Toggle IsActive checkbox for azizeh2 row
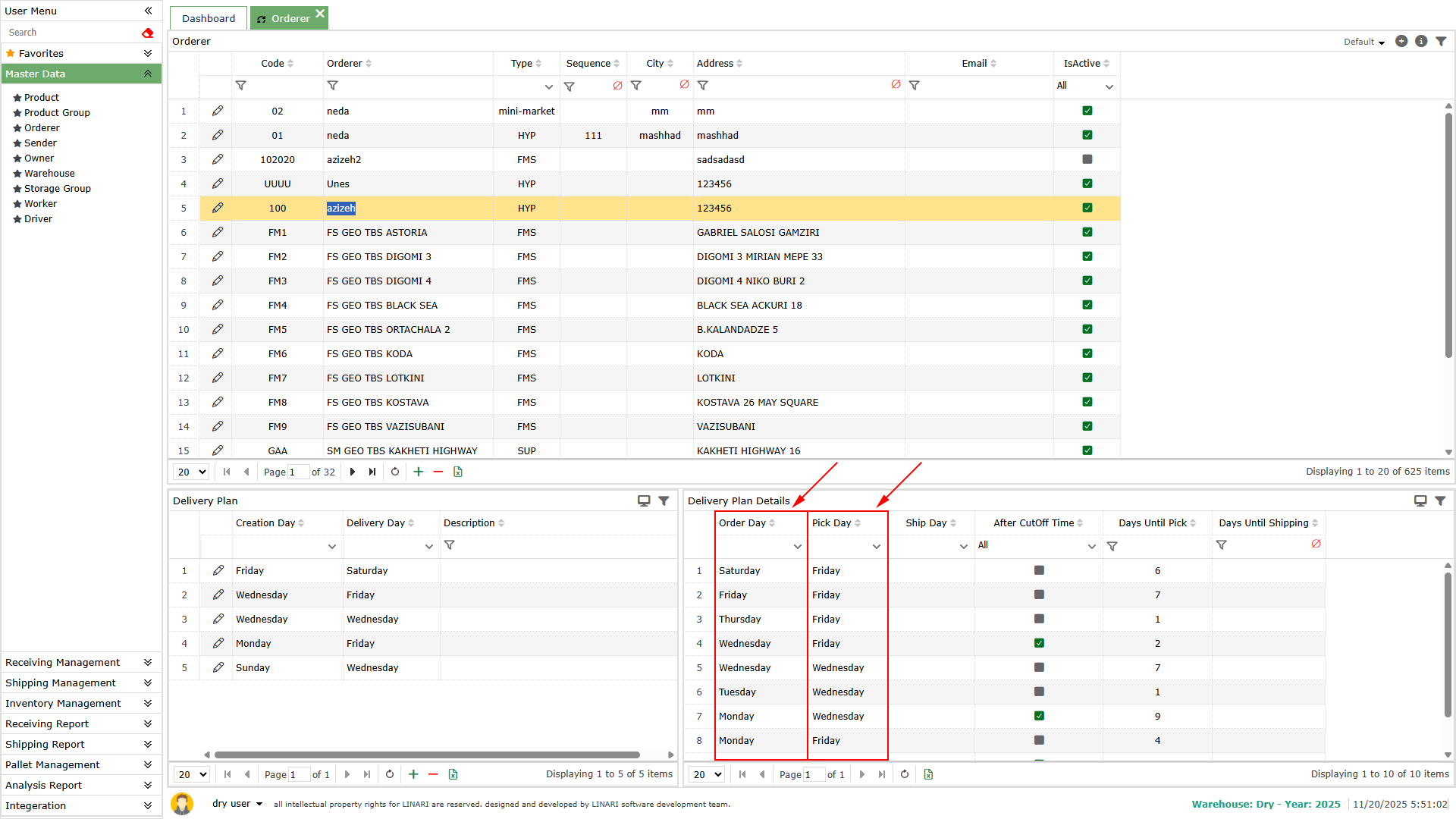This screenshot has width=1456, height=819. tap(1087, 159)
